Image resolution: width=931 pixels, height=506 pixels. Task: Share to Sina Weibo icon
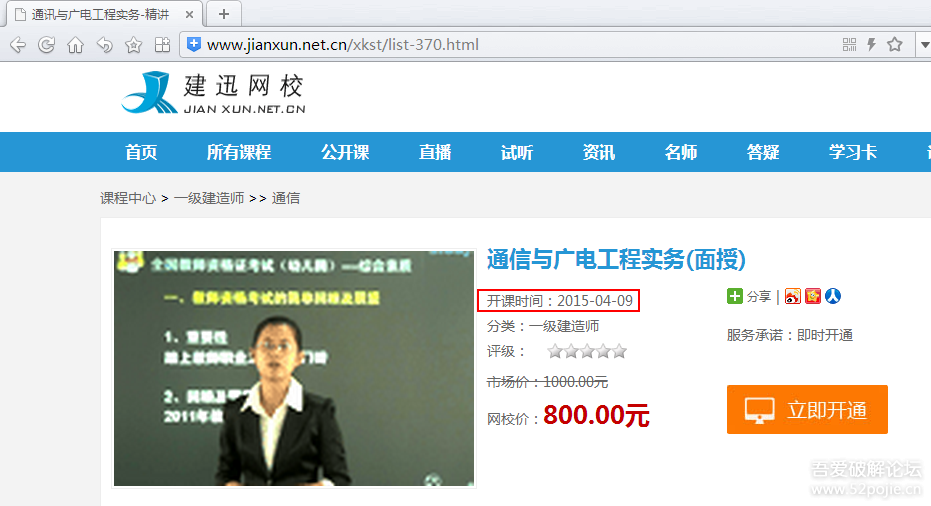793,296
